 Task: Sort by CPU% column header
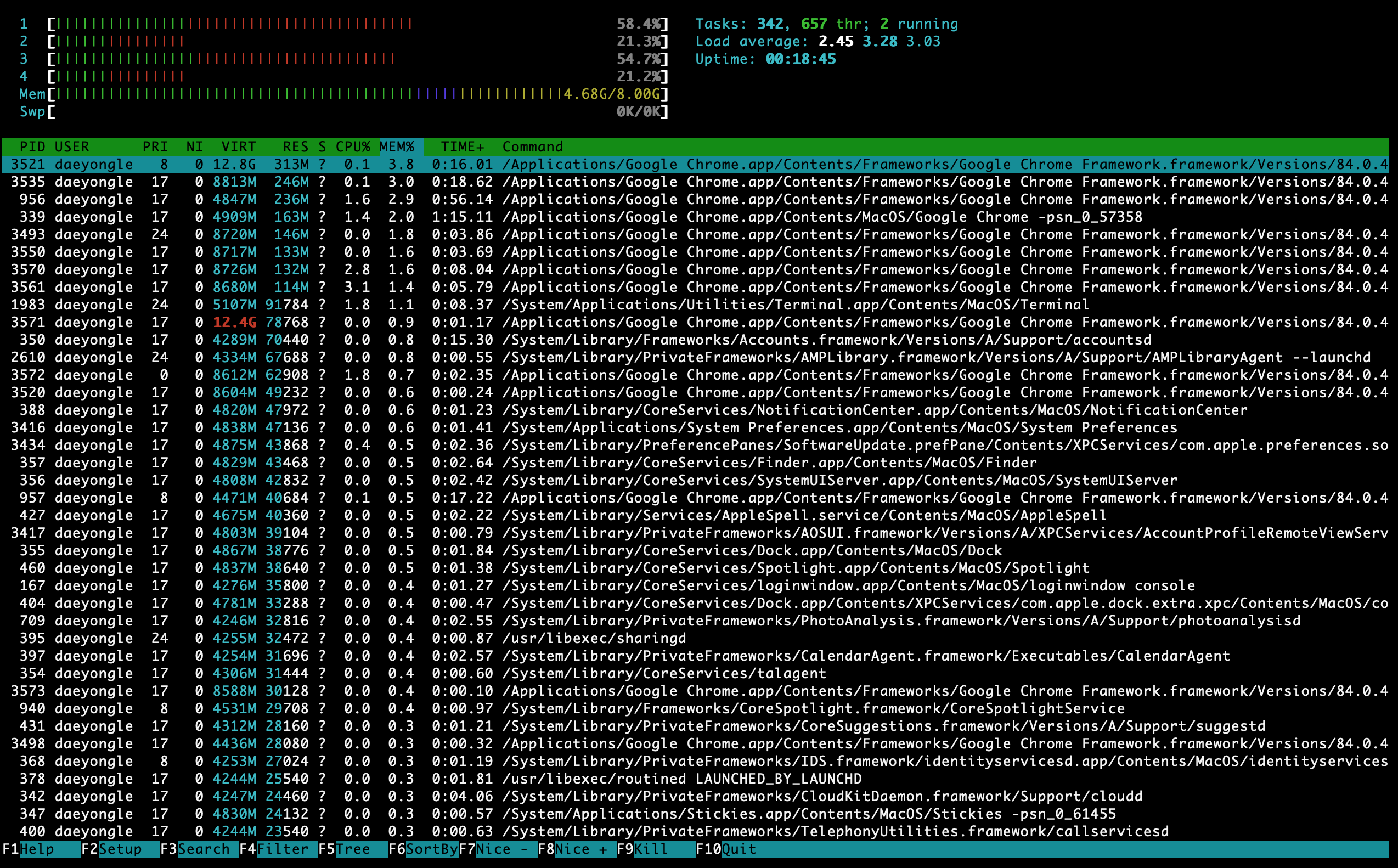(x=352, y=147)
